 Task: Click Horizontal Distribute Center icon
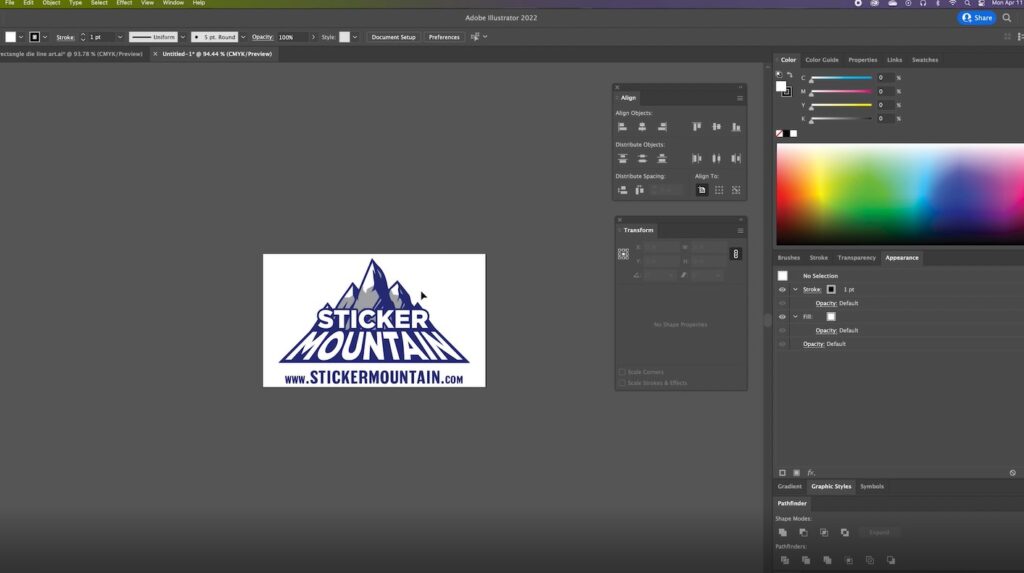(x=716, y=158)
